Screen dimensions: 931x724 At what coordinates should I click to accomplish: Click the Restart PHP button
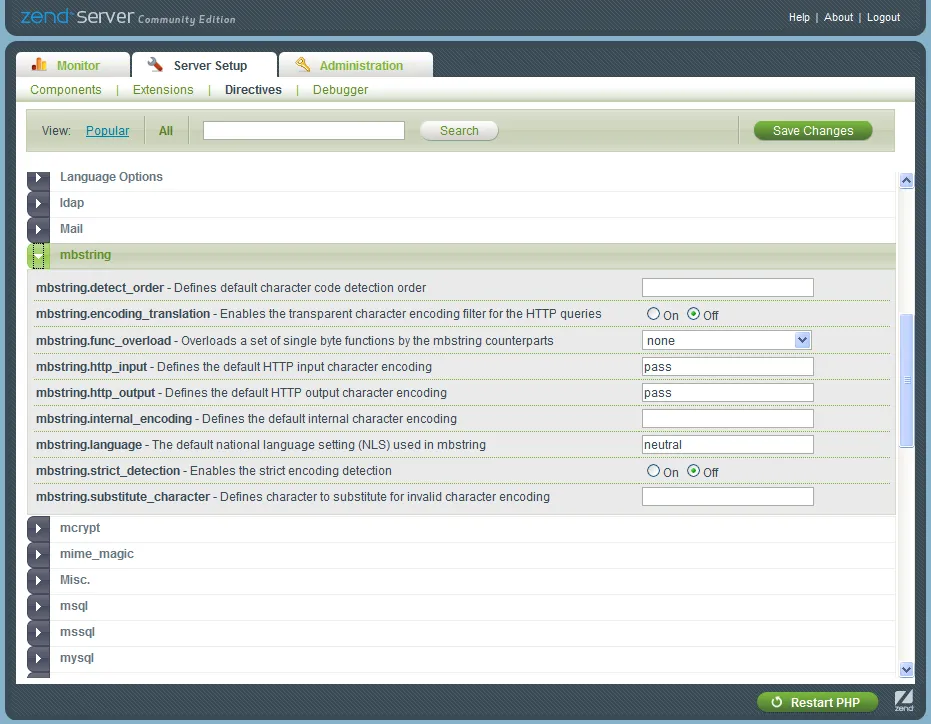coord(817,702)
